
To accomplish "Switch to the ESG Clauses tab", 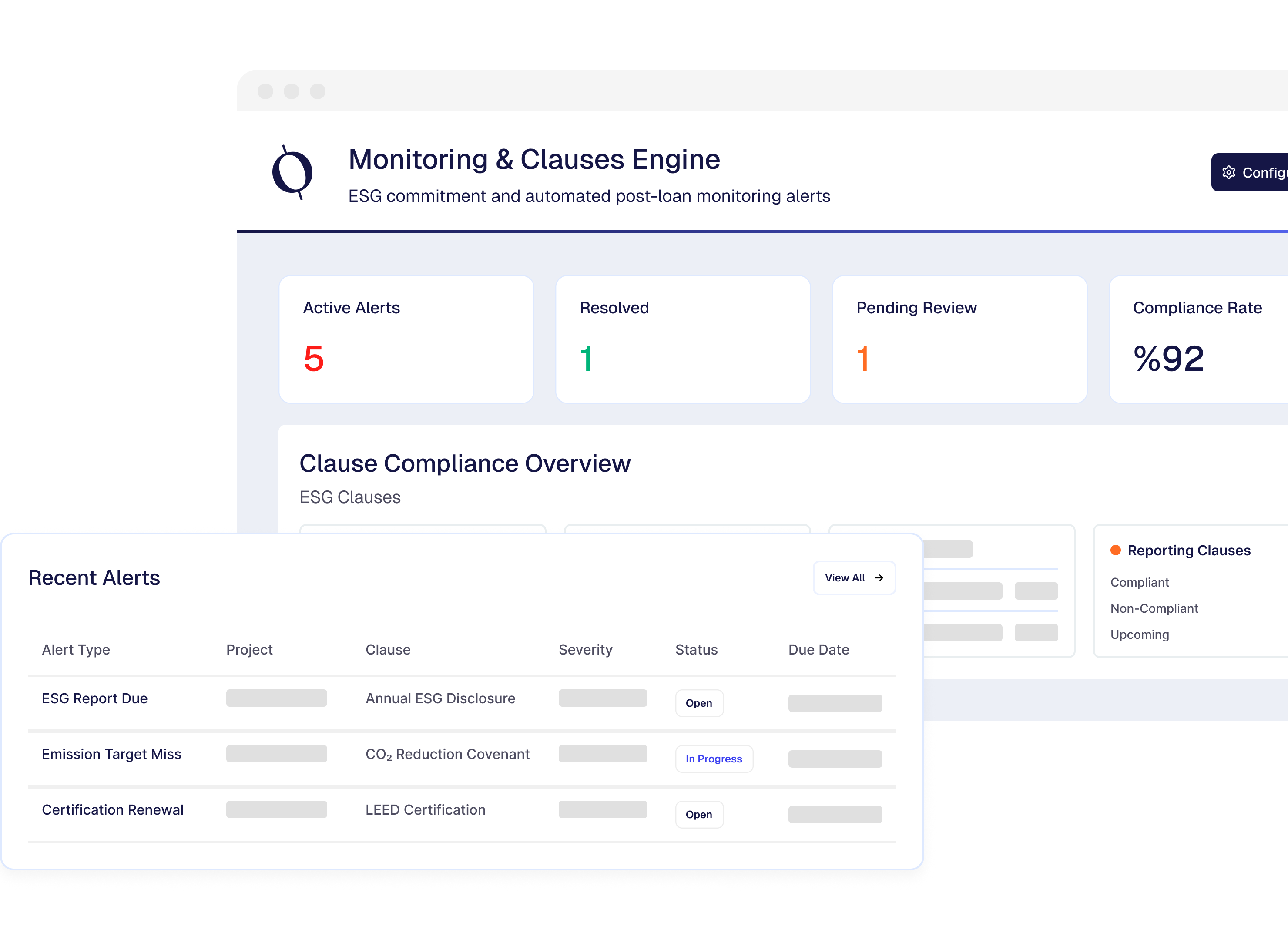I will tap(350, 497).
